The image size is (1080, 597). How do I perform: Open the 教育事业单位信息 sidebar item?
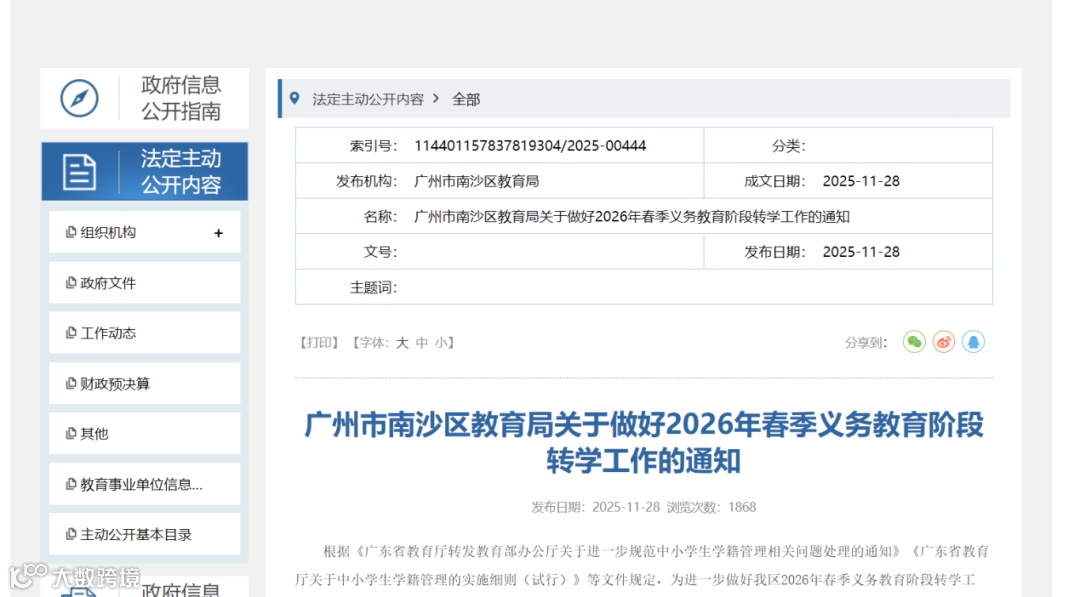145,484
